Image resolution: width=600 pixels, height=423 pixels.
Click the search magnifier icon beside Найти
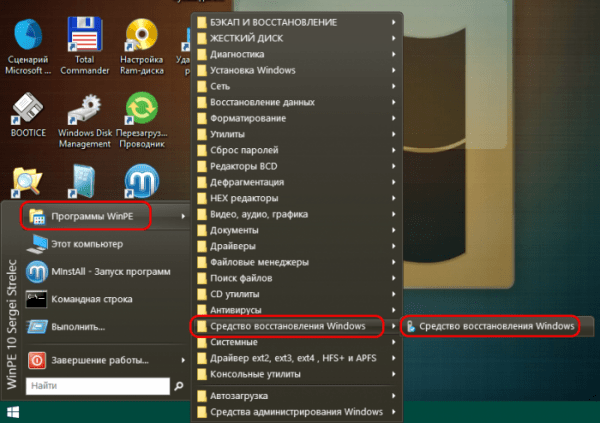point(179,386)
